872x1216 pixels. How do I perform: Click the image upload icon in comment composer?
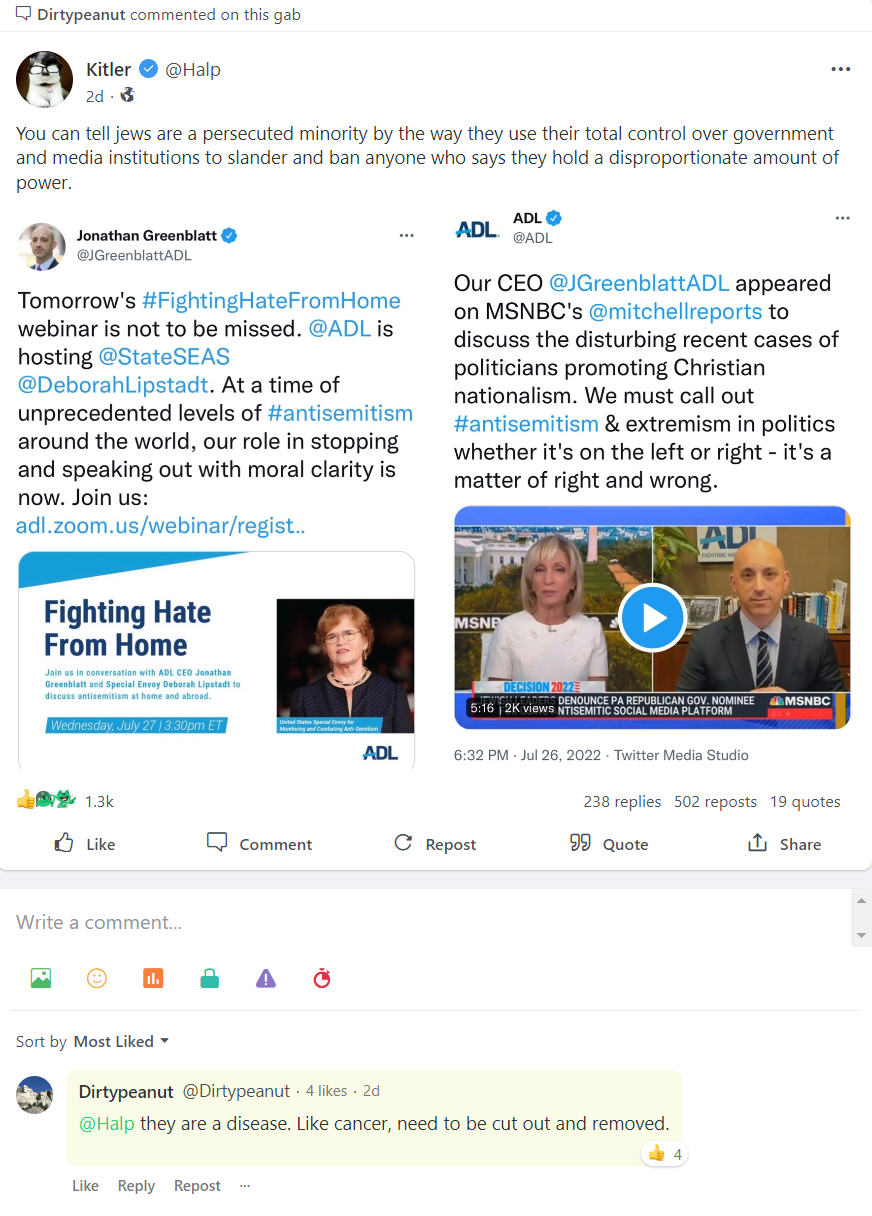coord(41,979)
